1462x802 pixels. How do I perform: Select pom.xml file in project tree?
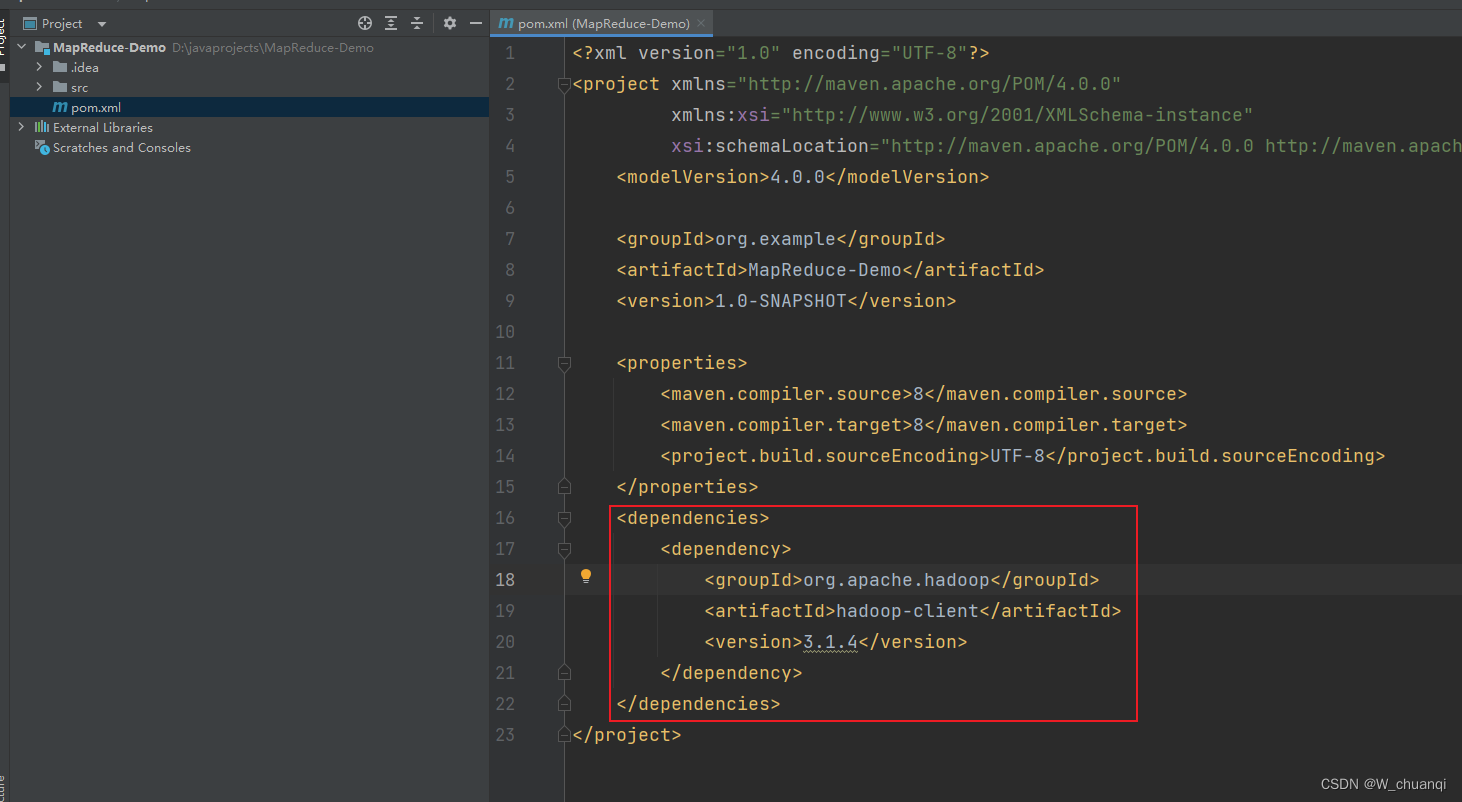249,107
